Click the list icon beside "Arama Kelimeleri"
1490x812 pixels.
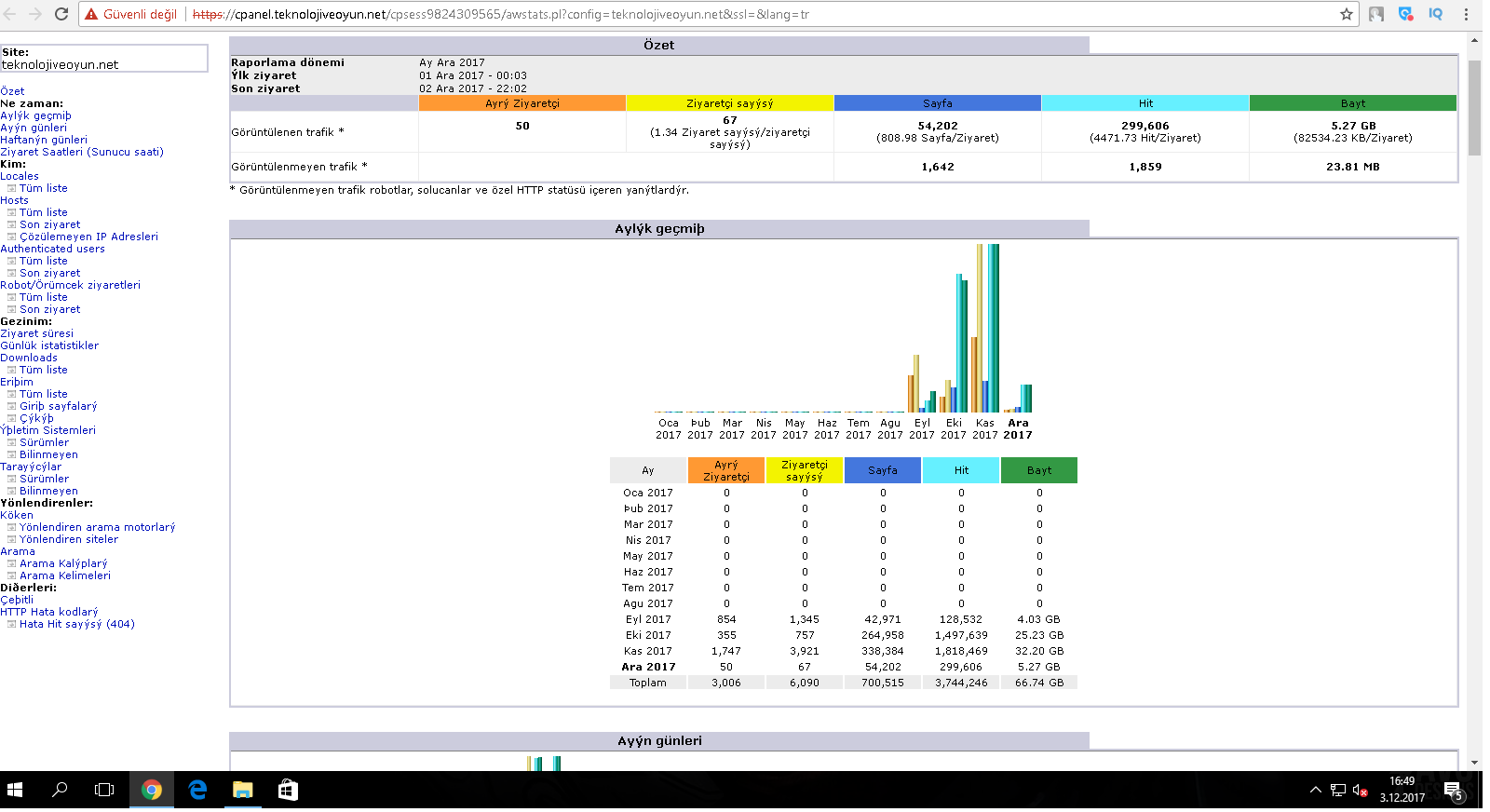pyautogui.click(x=11, y=575)
